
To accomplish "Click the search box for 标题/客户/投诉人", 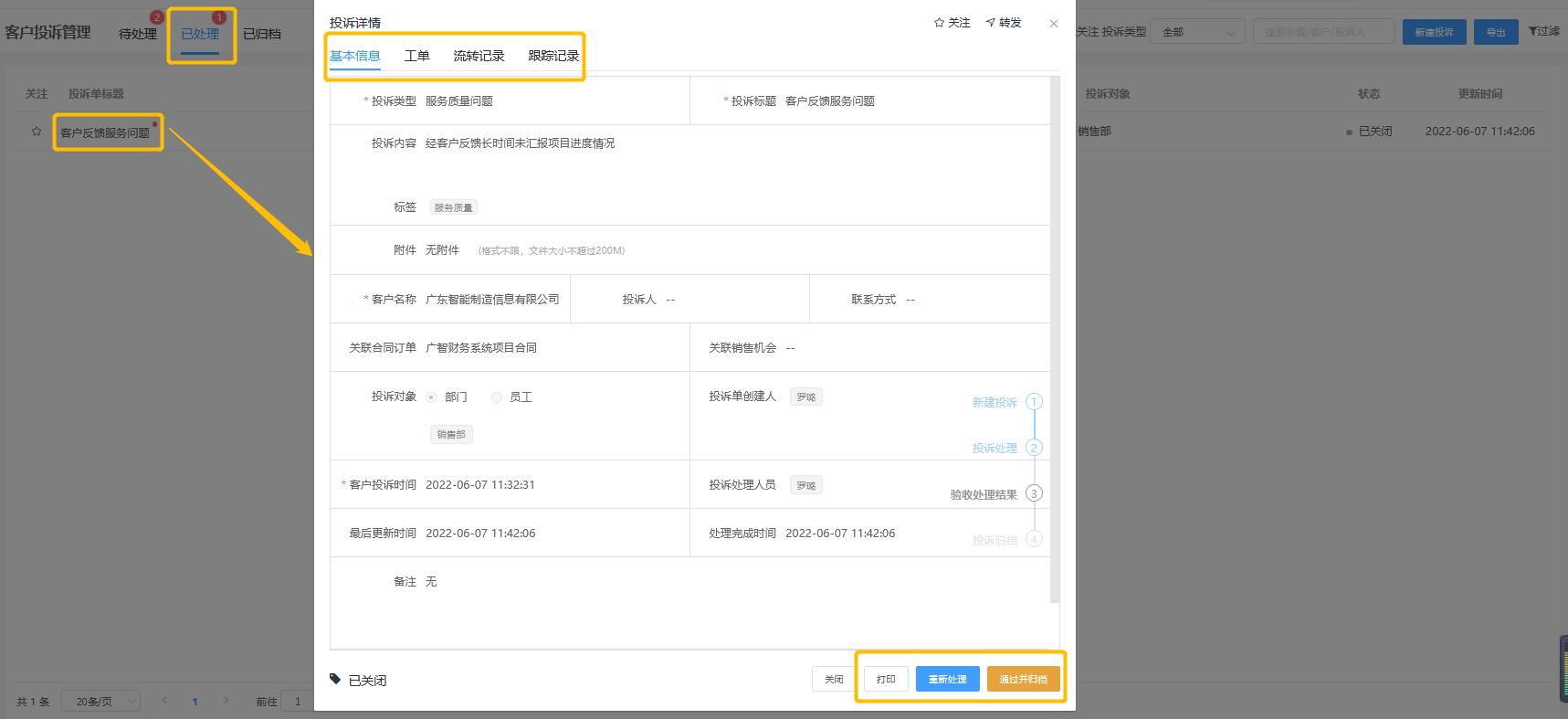I will [1323, 32].
